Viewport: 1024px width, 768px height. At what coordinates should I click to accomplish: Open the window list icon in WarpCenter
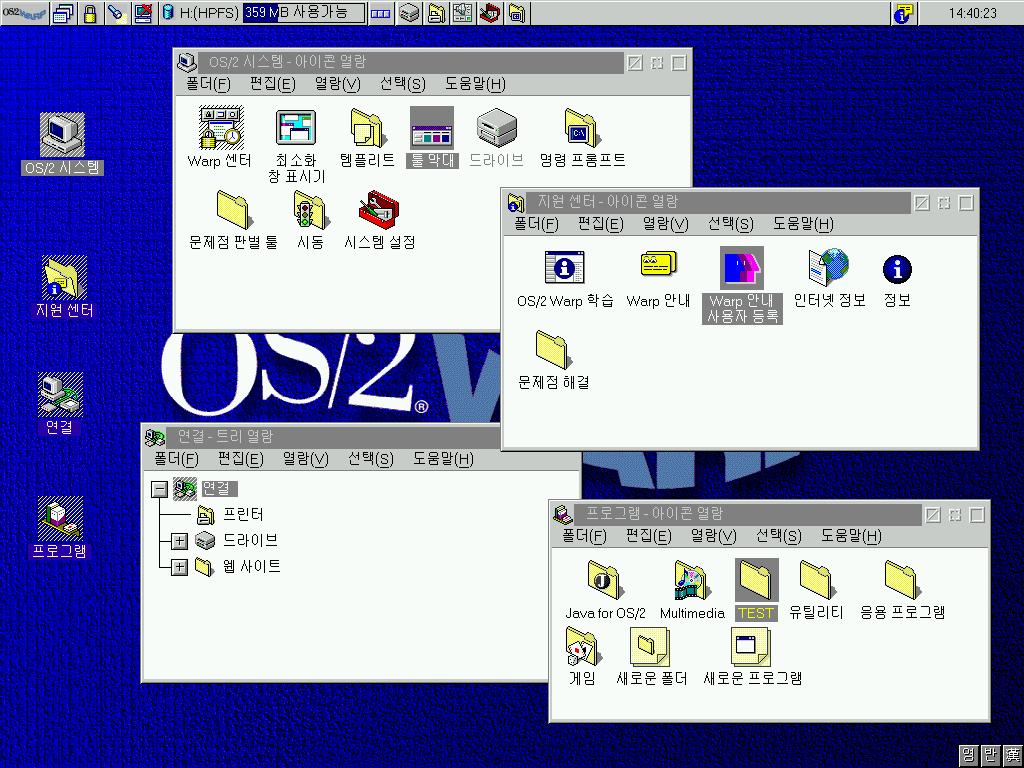tap(63, 12)
